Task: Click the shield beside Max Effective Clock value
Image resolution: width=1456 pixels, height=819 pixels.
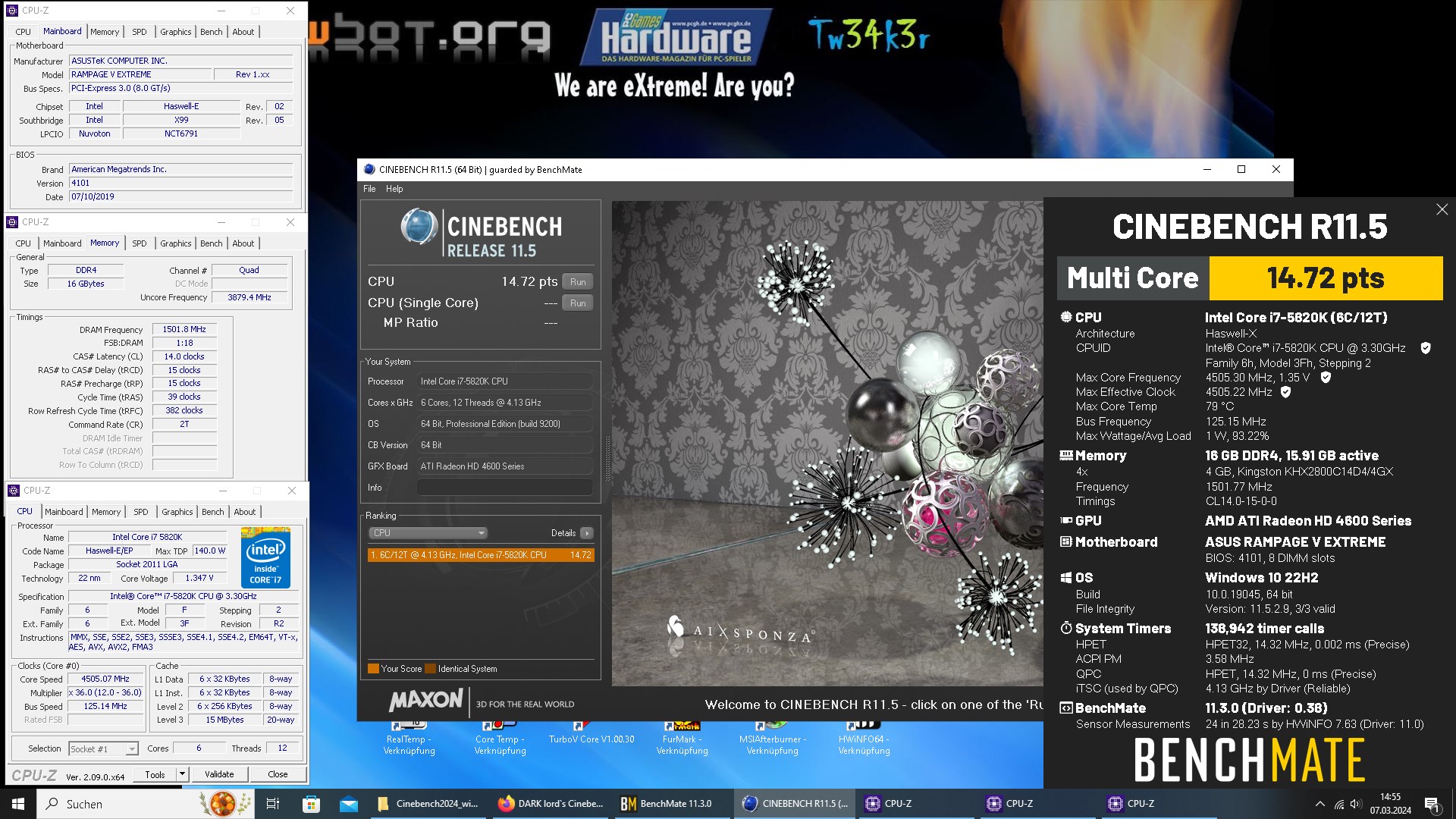Action: (x=1285, y=392)
